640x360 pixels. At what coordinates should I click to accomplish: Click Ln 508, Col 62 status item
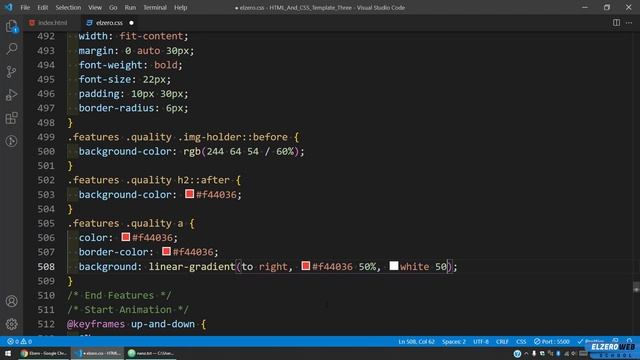pyautogui.click(x=416, y=341)
